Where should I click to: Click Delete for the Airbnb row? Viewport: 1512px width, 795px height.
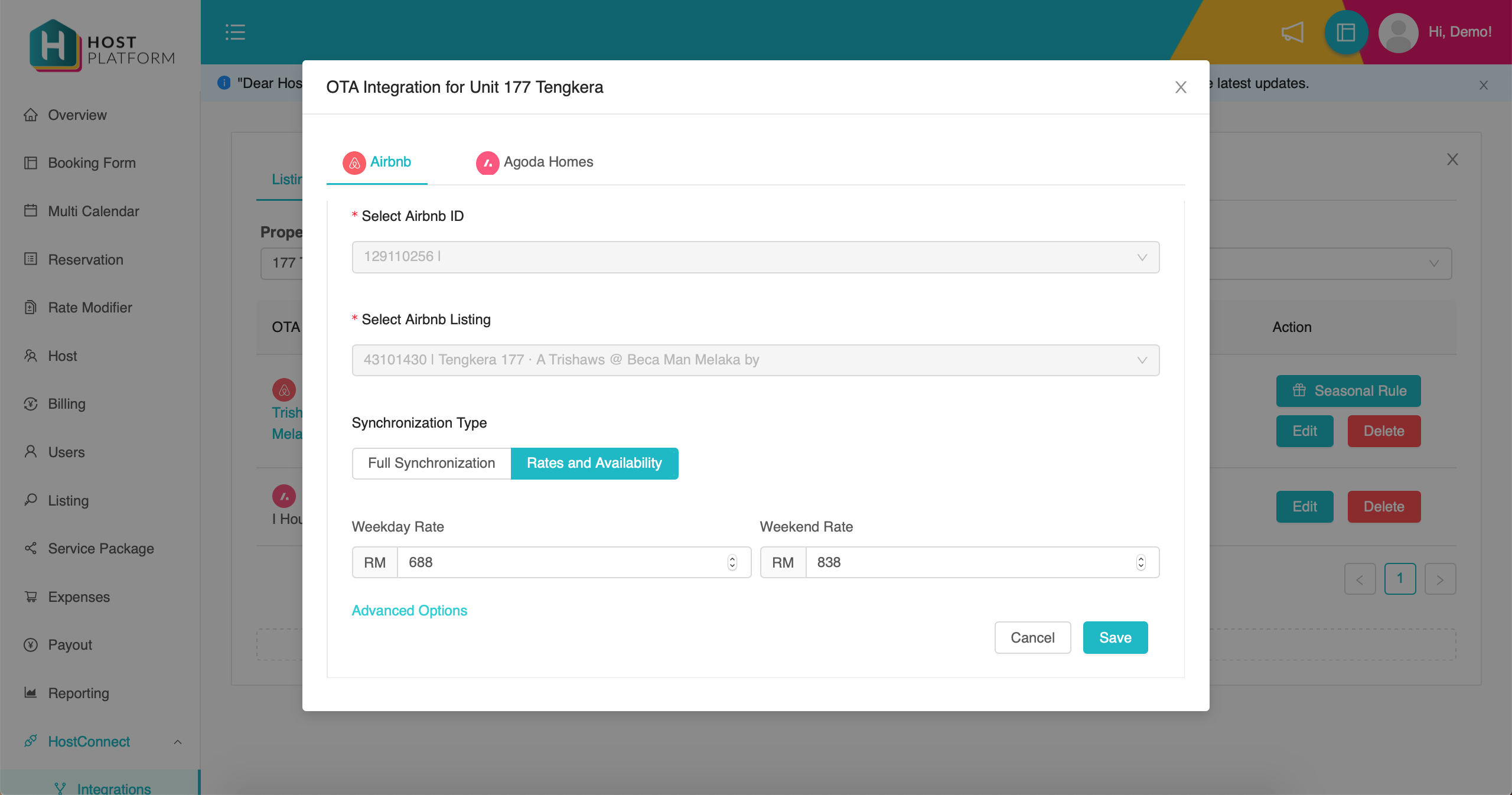[1384, 431]
